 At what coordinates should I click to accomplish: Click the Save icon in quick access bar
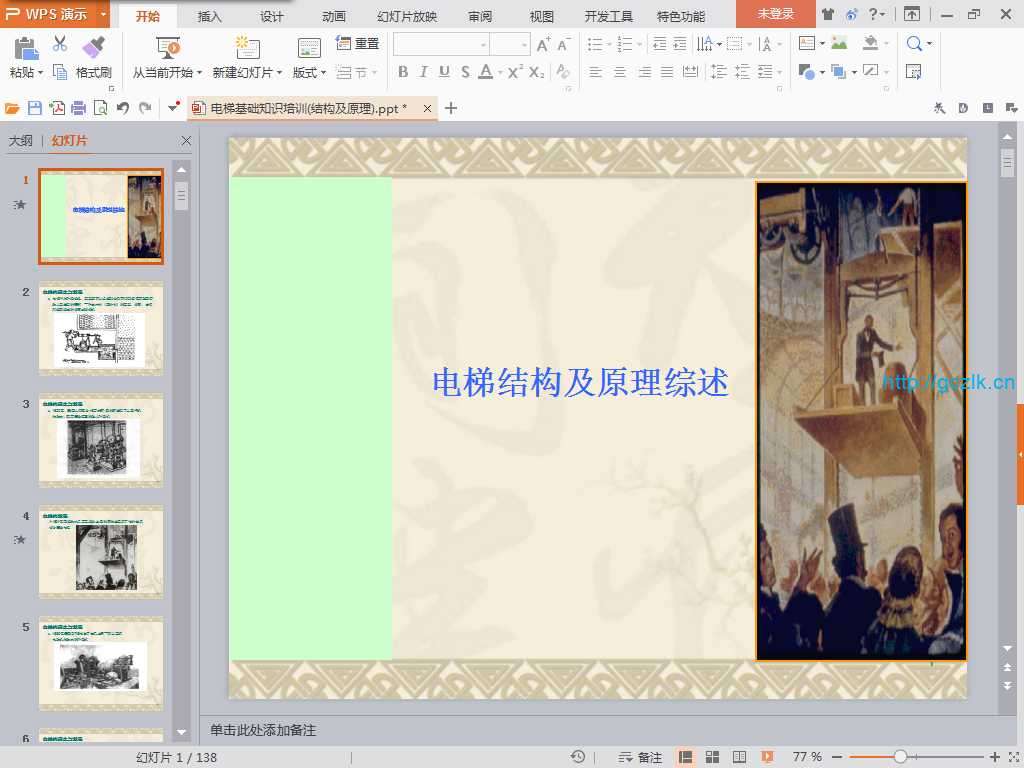[35, 108]
